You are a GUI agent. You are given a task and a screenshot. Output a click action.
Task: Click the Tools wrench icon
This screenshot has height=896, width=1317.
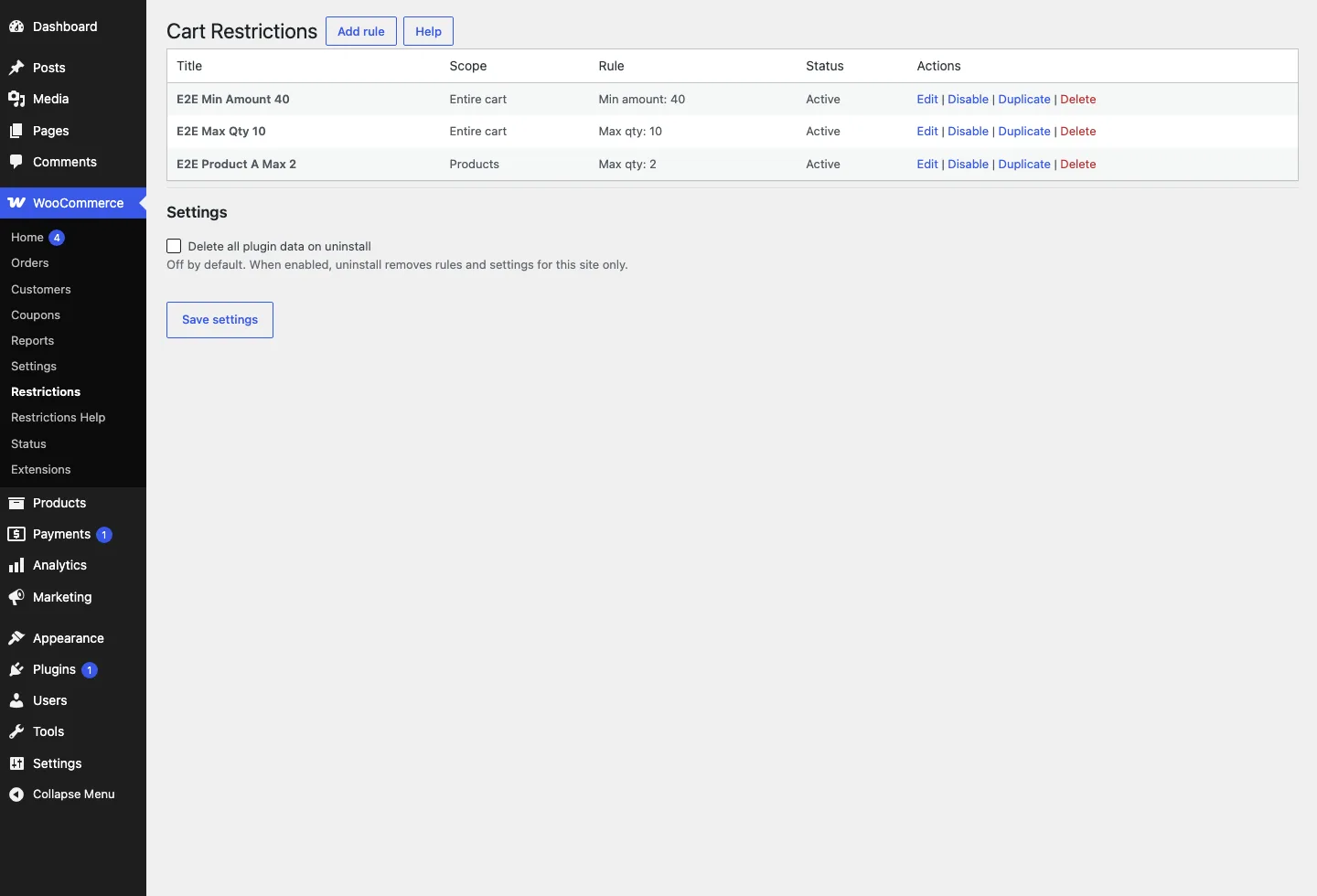click(16, 731)
